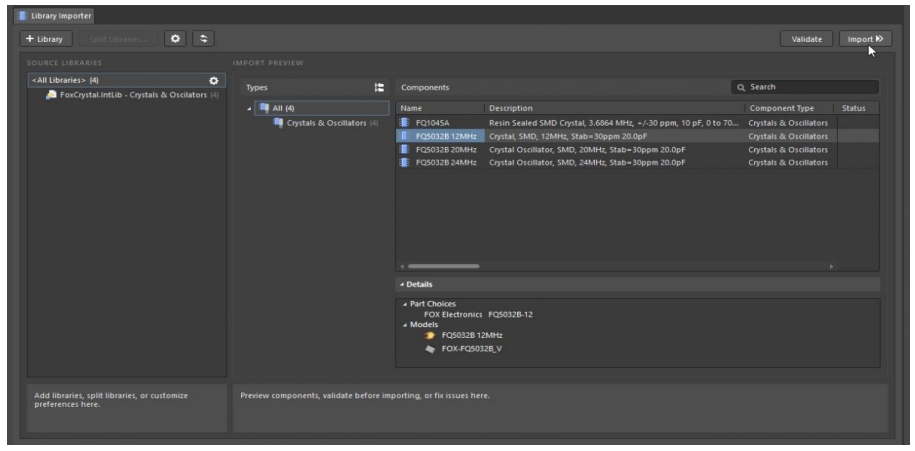This screenshot has height=451, width=915.
Task: Click the 12MHz crystal description cell
Action: pyautogui.click(x=568, y=137)
